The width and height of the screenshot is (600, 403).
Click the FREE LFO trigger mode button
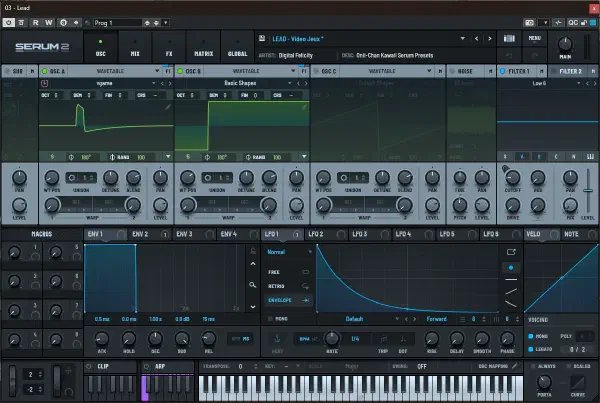288,272
